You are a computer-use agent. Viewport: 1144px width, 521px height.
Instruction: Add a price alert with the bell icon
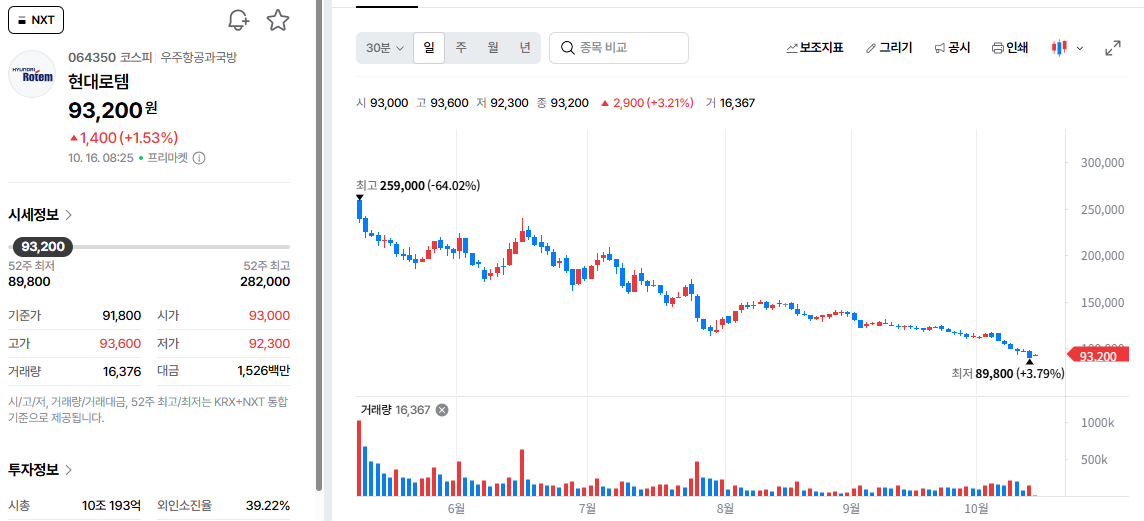click(239, 20)
